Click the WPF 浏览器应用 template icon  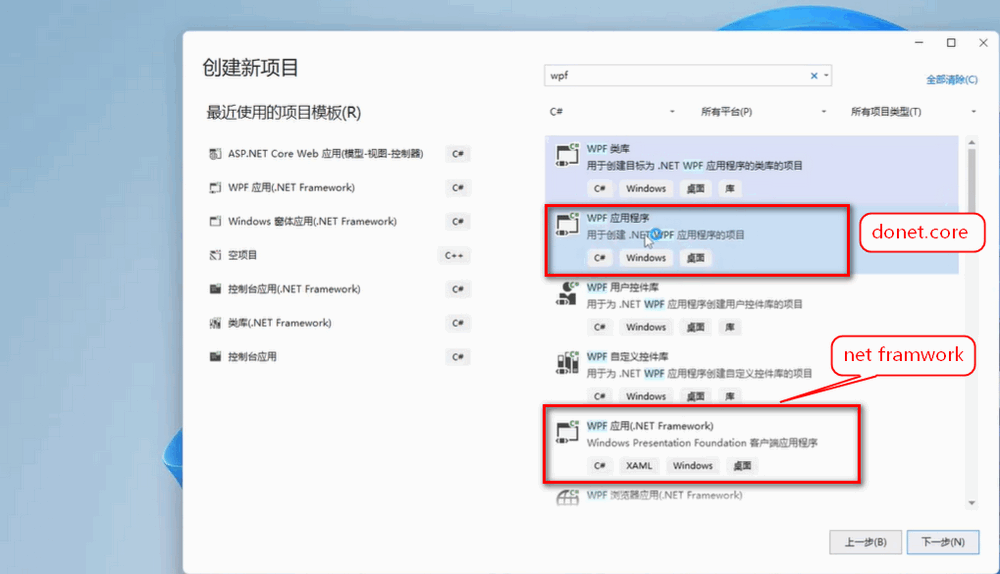click(567, 497)
